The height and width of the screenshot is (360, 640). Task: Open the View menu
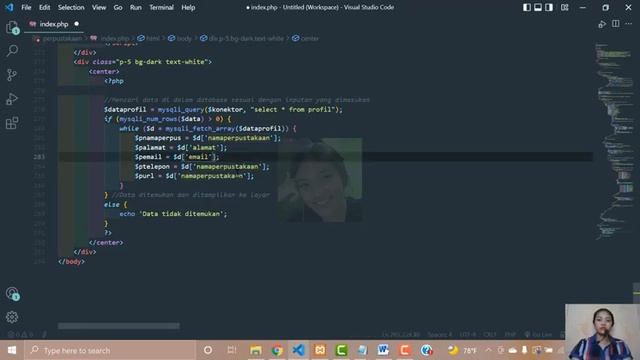click(99, 7)
